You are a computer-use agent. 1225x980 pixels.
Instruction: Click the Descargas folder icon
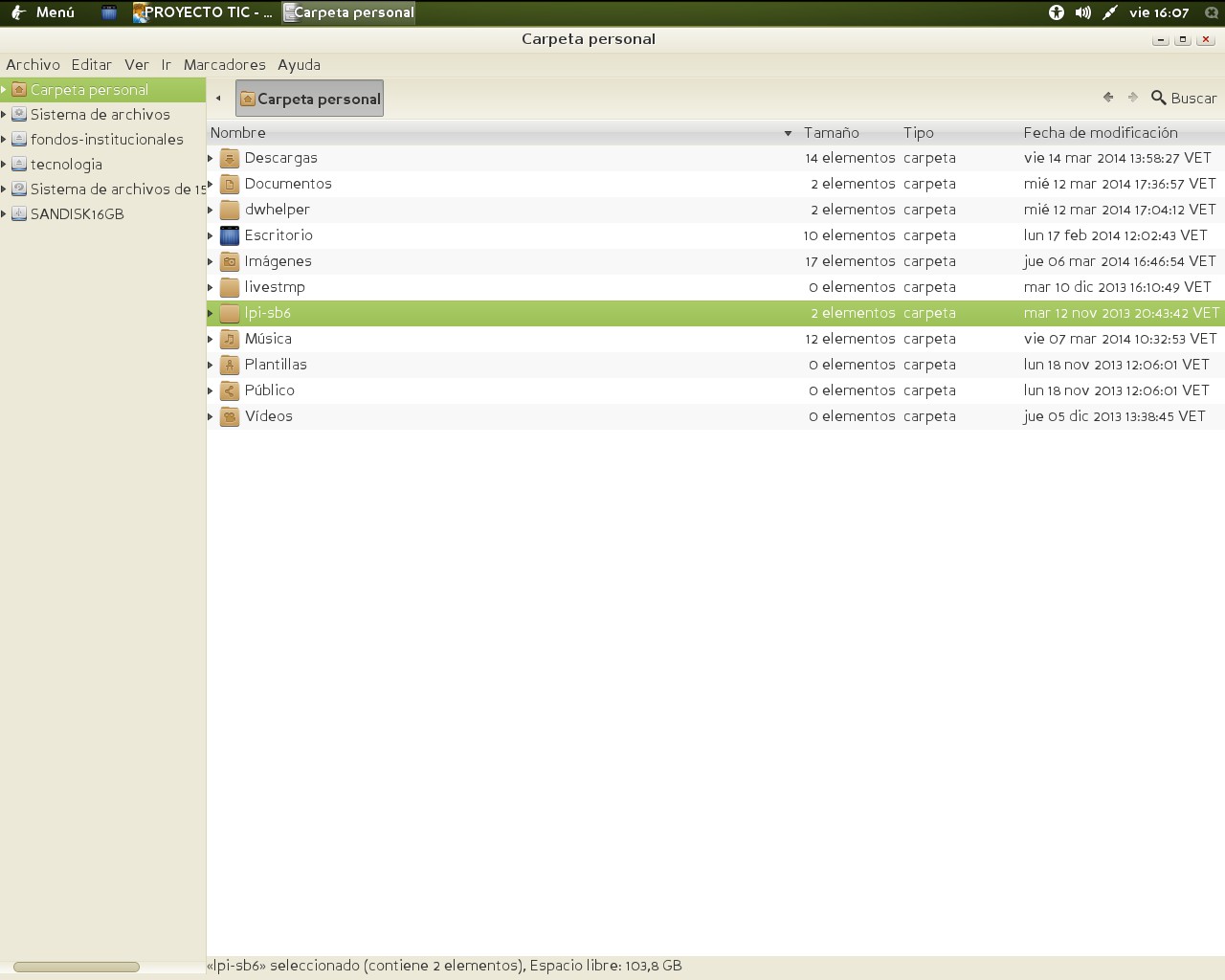[x=230, y=158]
